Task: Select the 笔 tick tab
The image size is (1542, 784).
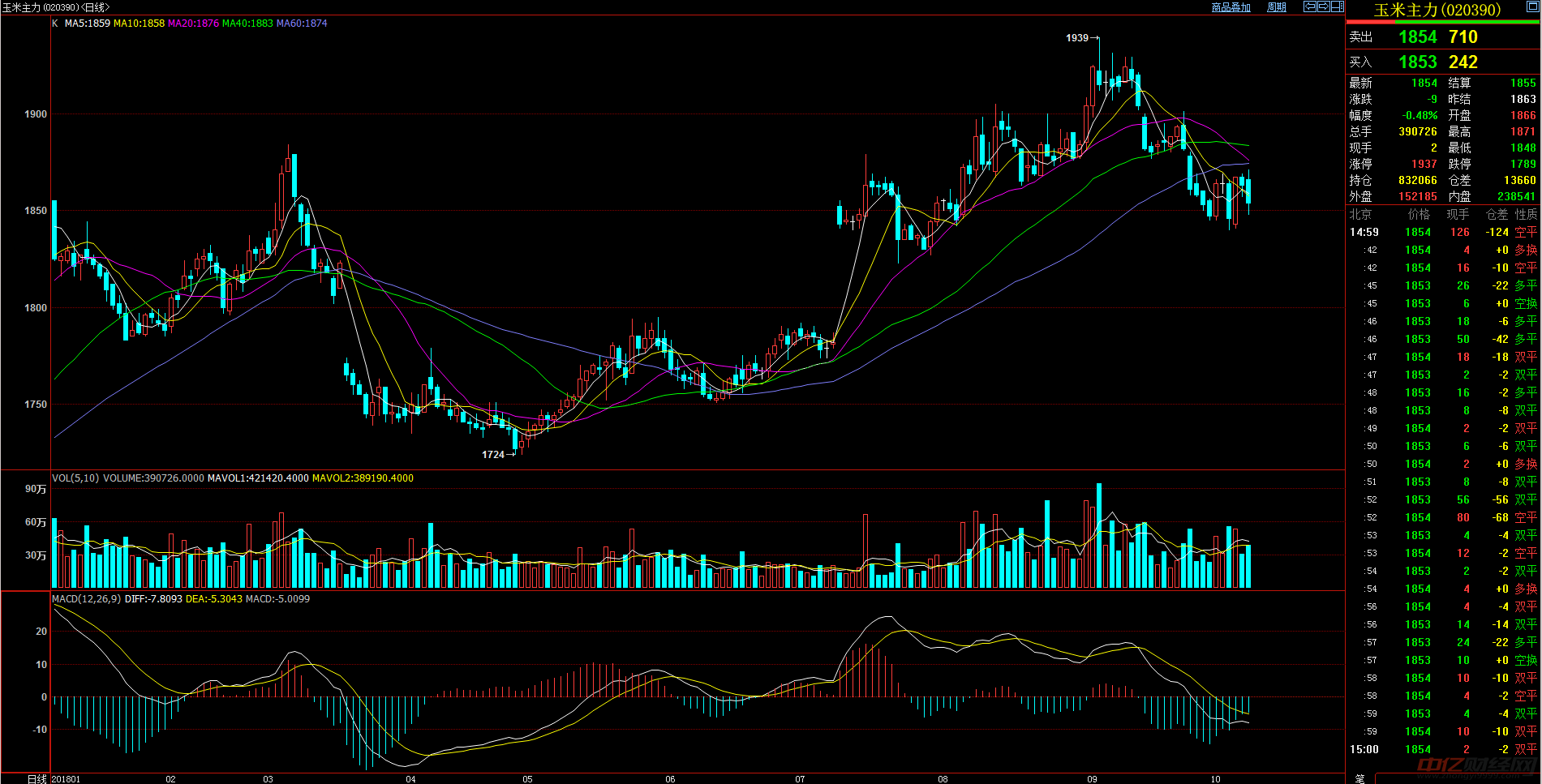Action: tap(1360, 778)
